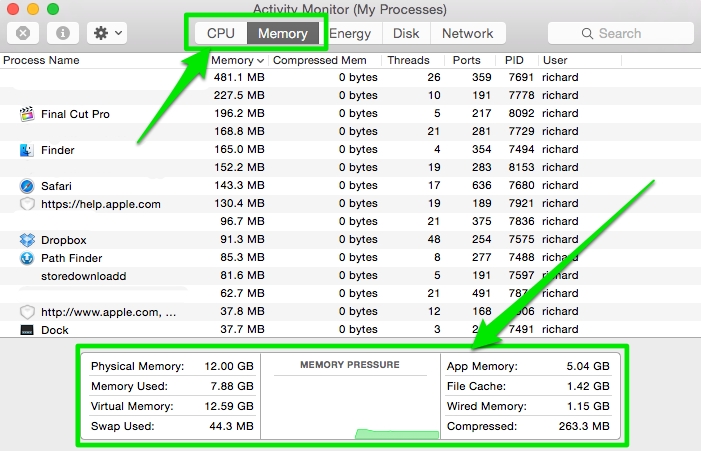The height and width of the screenshot is (451, 701).
Task: Click the Dock process icon
Action: pyautogui.click(x=27, y=330)
